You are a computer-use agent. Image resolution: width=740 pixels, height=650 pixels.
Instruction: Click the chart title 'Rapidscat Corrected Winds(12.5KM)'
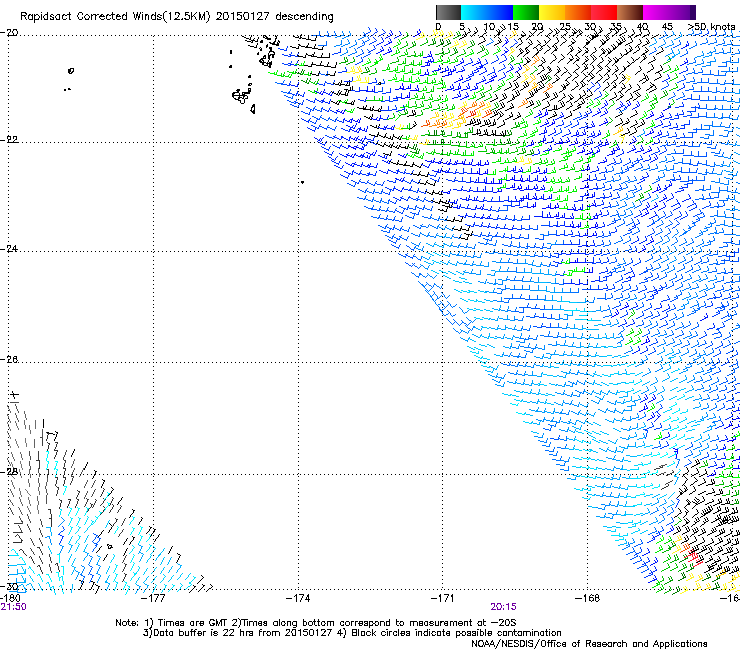pyautogui.click(x=115, y=17)
